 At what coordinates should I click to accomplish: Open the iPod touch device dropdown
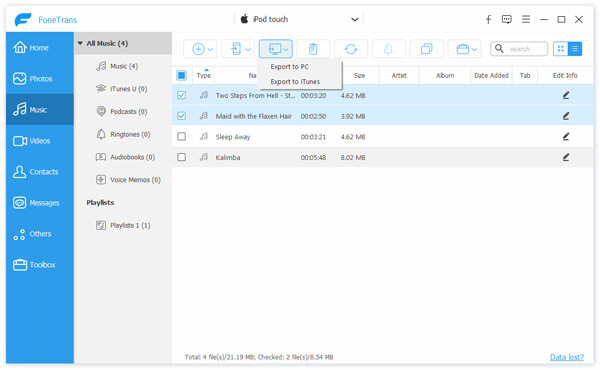(299, 19)
